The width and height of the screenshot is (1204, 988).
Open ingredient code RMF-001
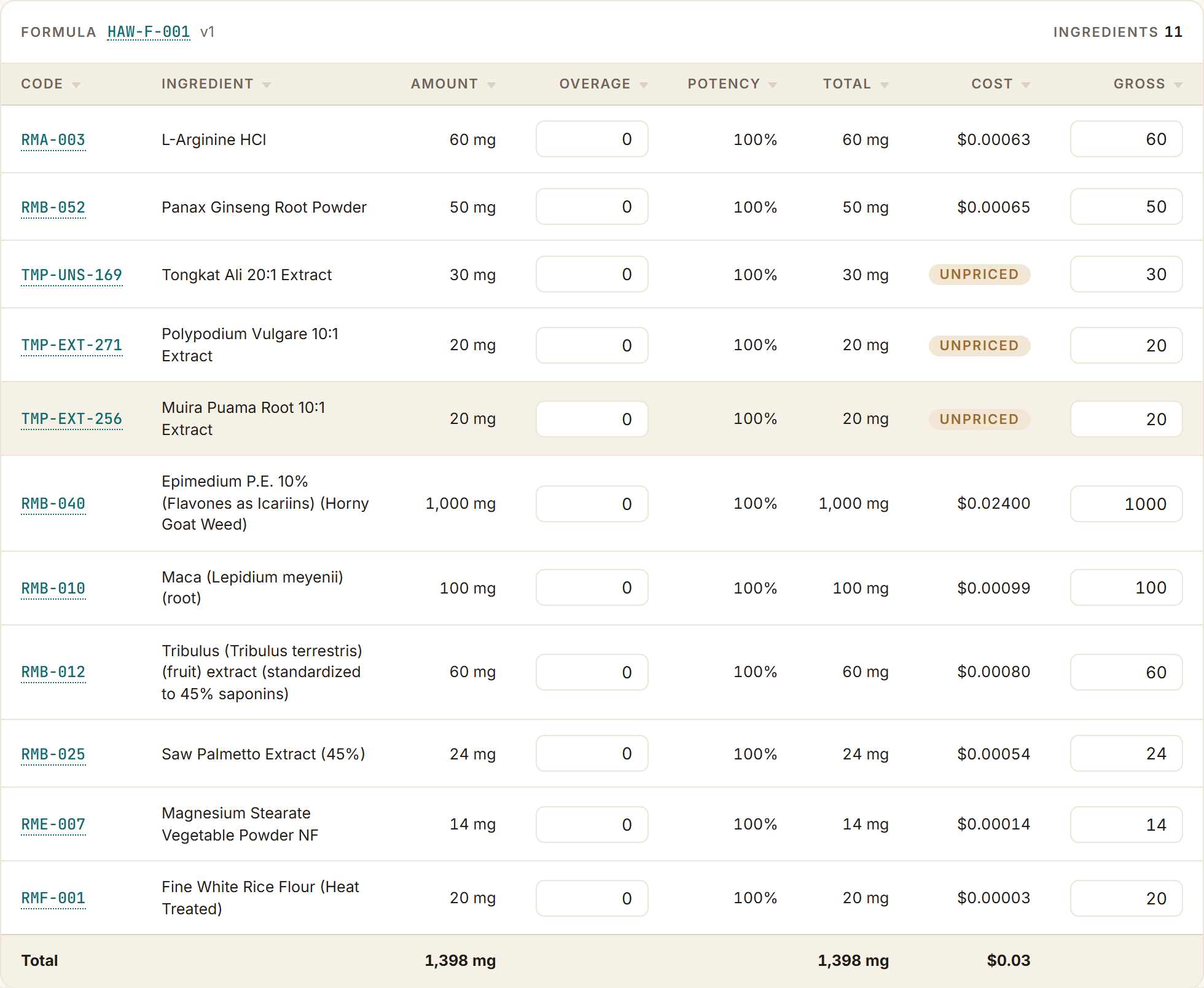pos(53,898)
